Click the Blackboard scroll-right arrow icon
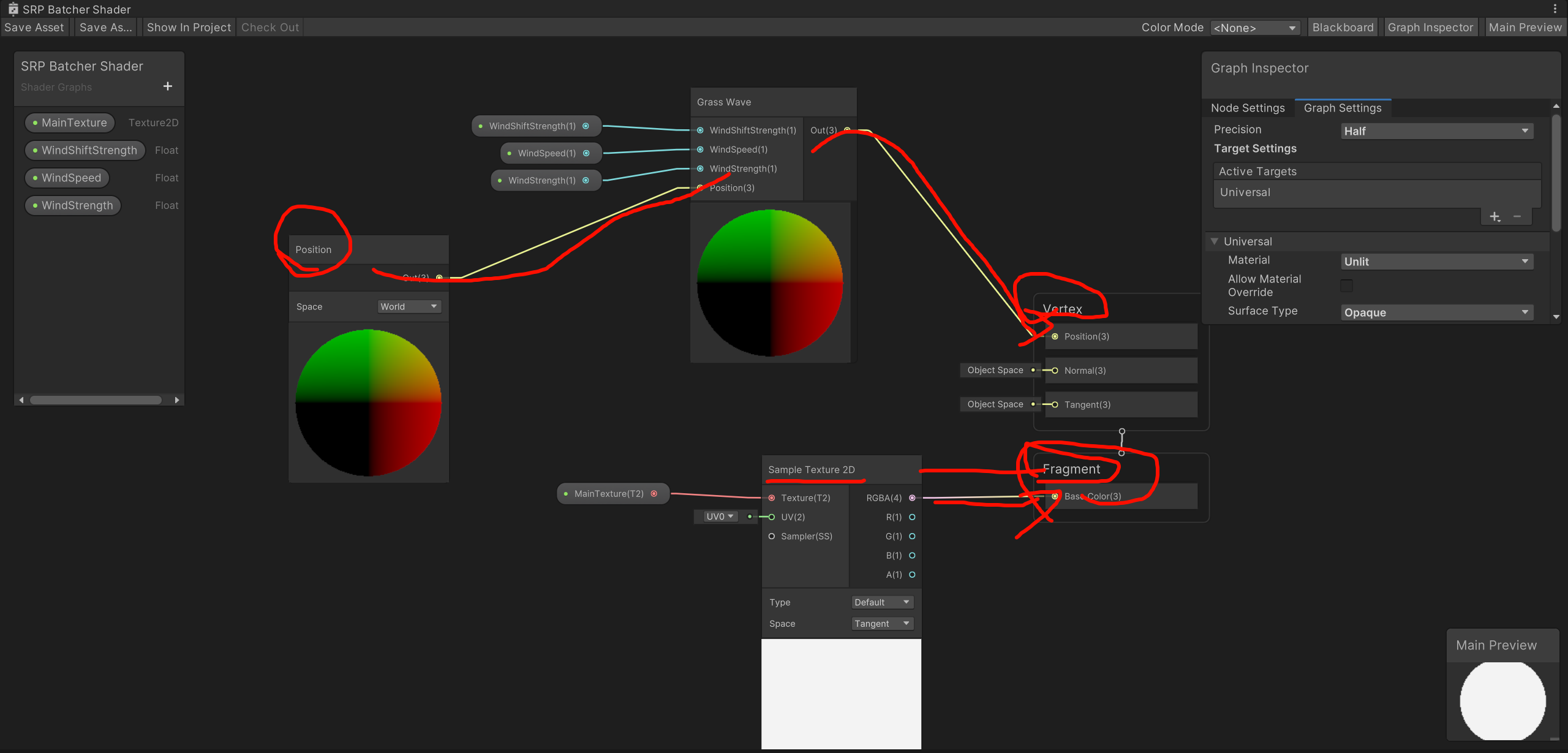This screenshot has height=753, width=1568. [177, 400]
